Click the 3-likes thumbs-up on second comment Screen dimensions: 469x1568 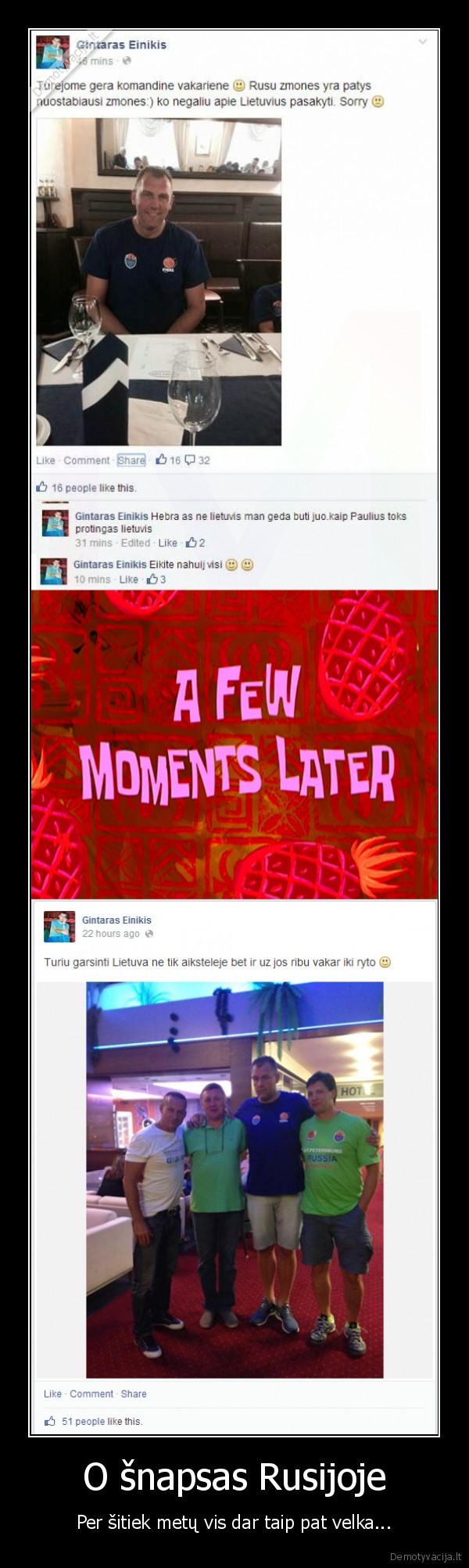[x=152, y=579]
